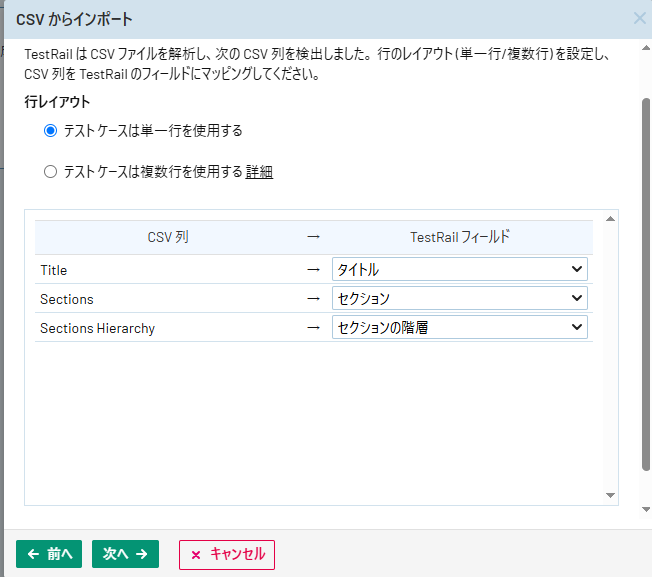Click the Title CSV column row label

click(54, 270)
